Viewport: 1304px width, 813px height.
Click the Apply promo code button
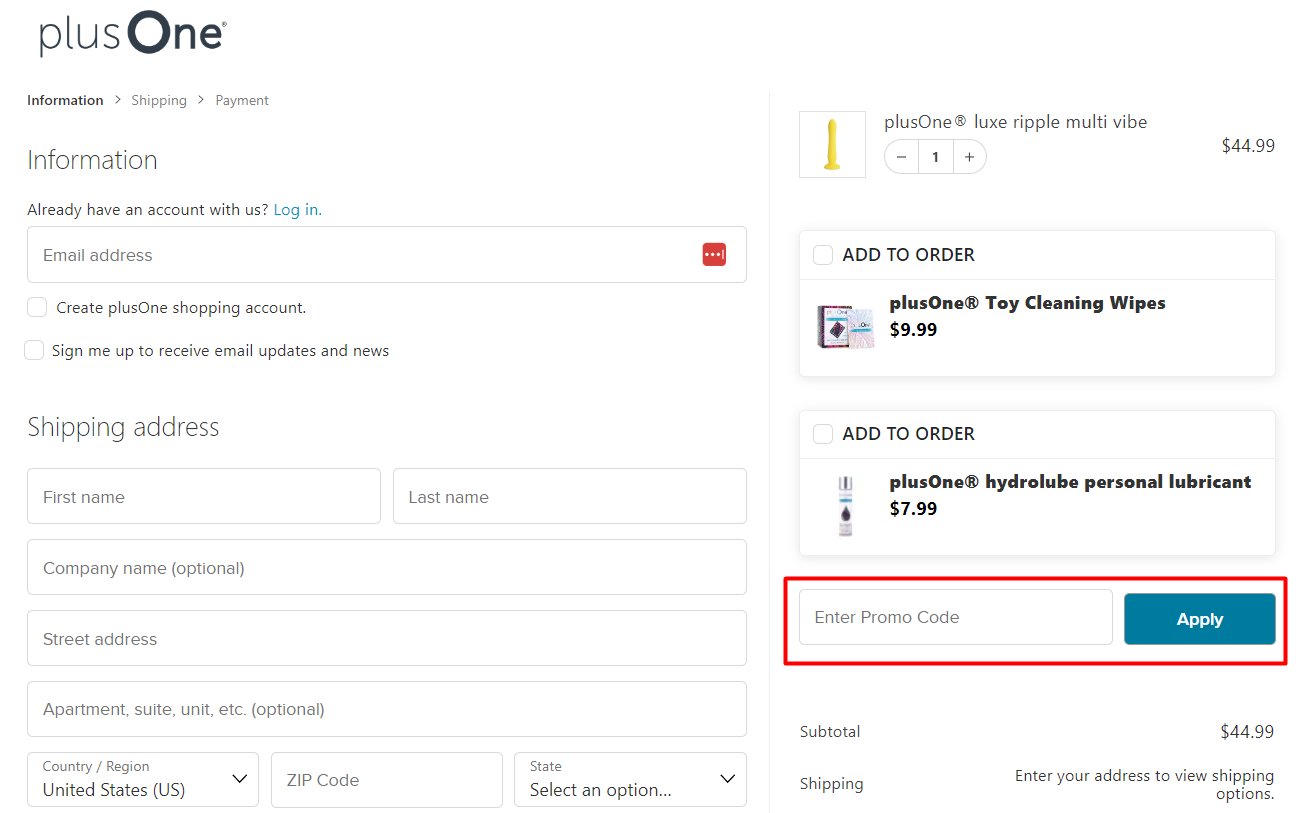(x=1200, y=619)
